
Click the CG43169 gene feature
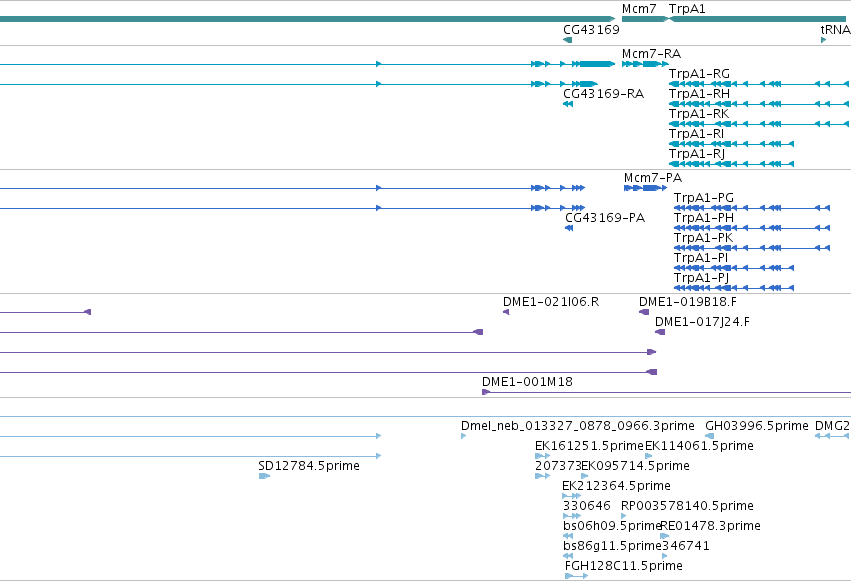click(x=568, y=40)
